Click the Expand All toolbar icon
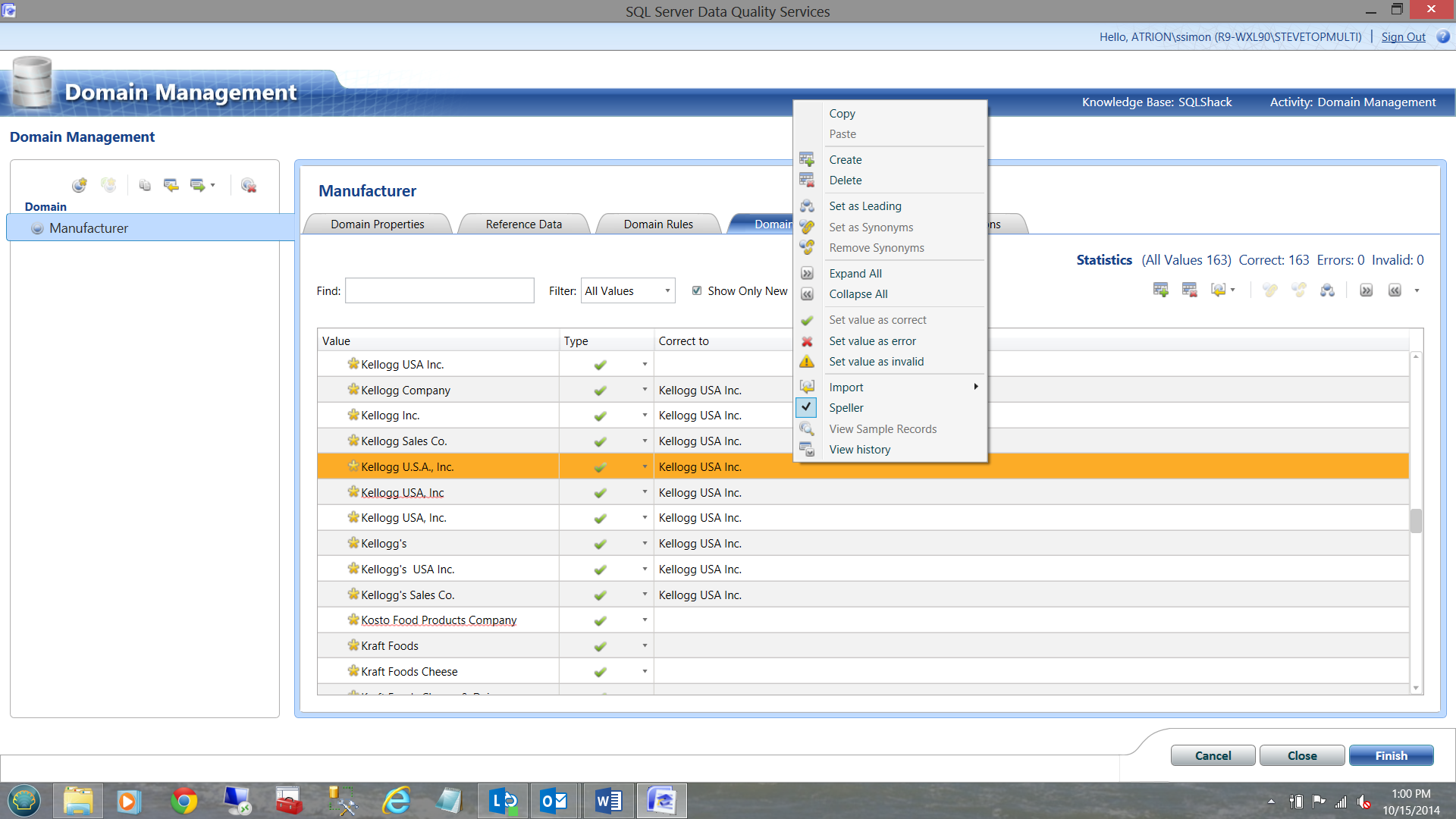1456x819 pixels. pyautogui.click(x=1366, y=290)
